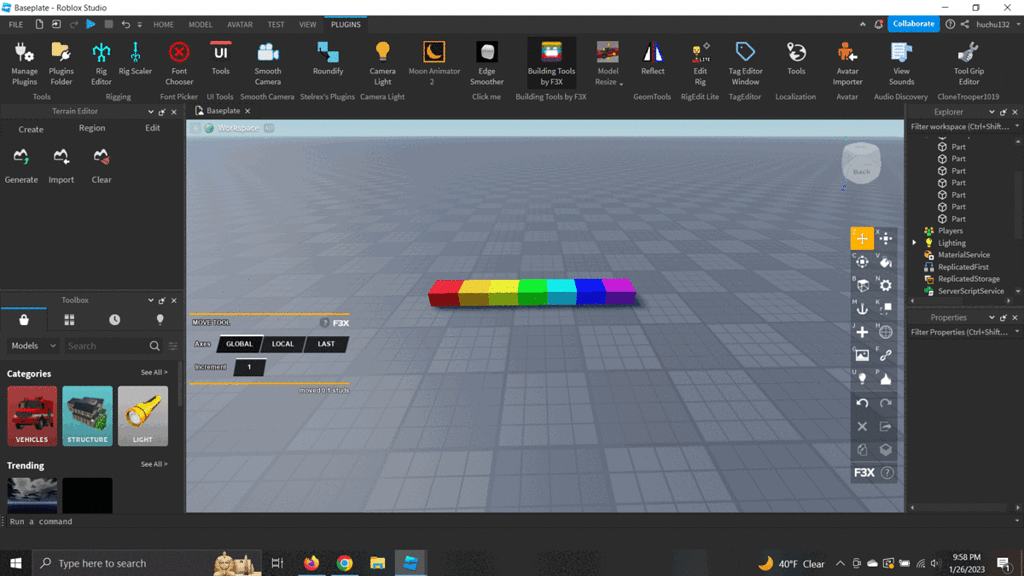Activate the F3X Weld tool
The image size is (1024, 576).
884,354
